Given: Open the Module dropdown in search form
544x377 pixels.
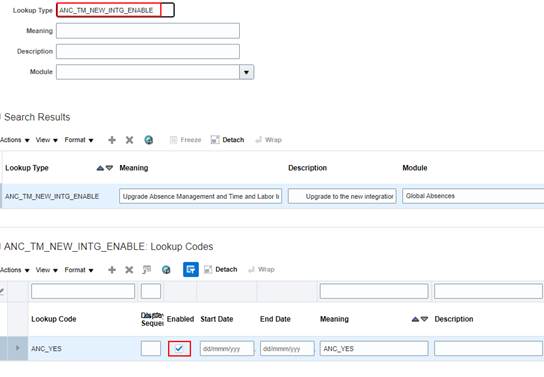Looking at the screenshot, I should click(246, 72).
